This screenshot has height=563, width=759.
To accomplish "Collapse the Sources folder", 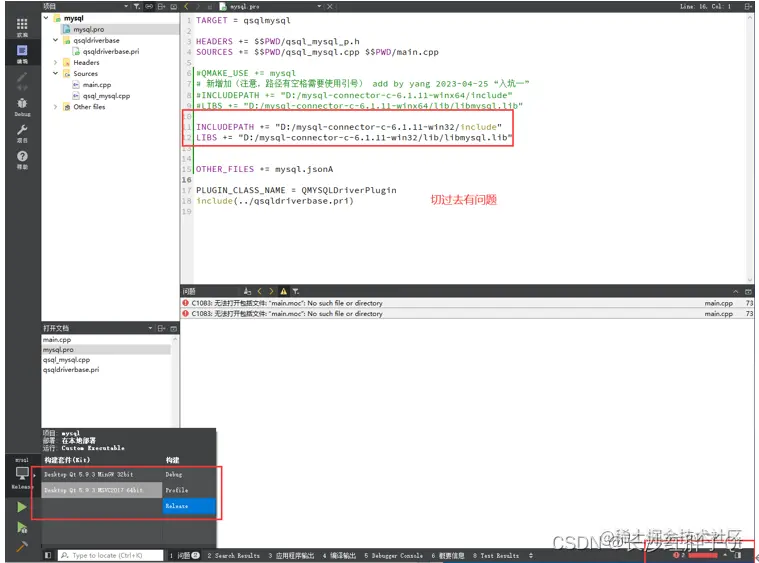I will [55, 74].
